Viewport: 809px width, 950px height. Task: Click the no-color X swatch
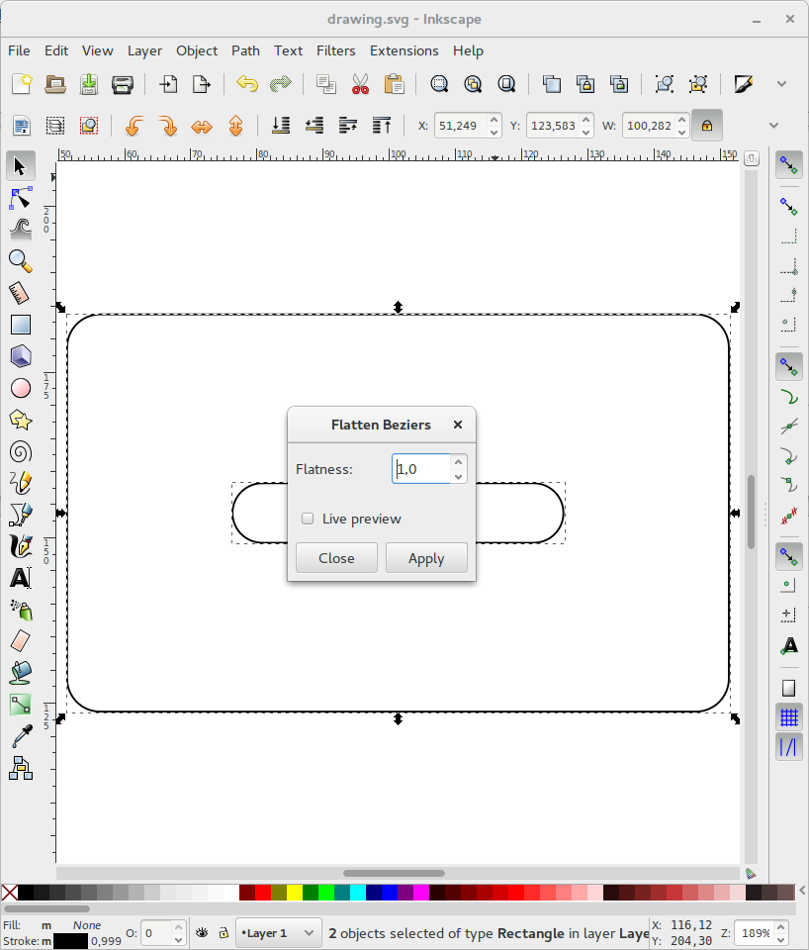tap(10, 892)
